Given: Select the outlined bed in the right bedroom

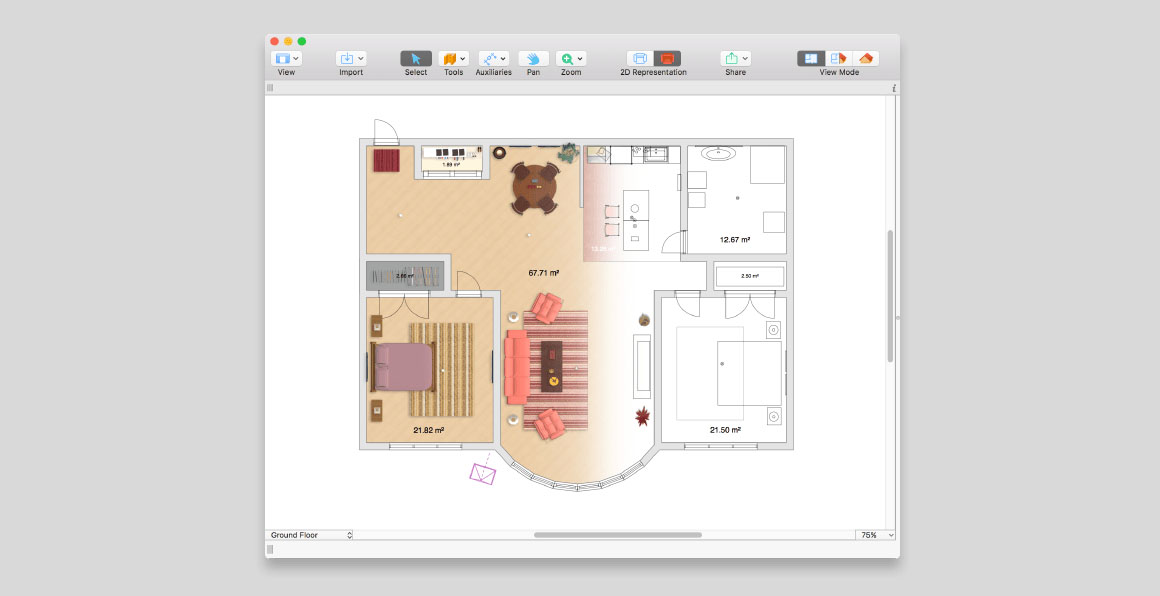Looking at the screenshot, I should point(749,373).
